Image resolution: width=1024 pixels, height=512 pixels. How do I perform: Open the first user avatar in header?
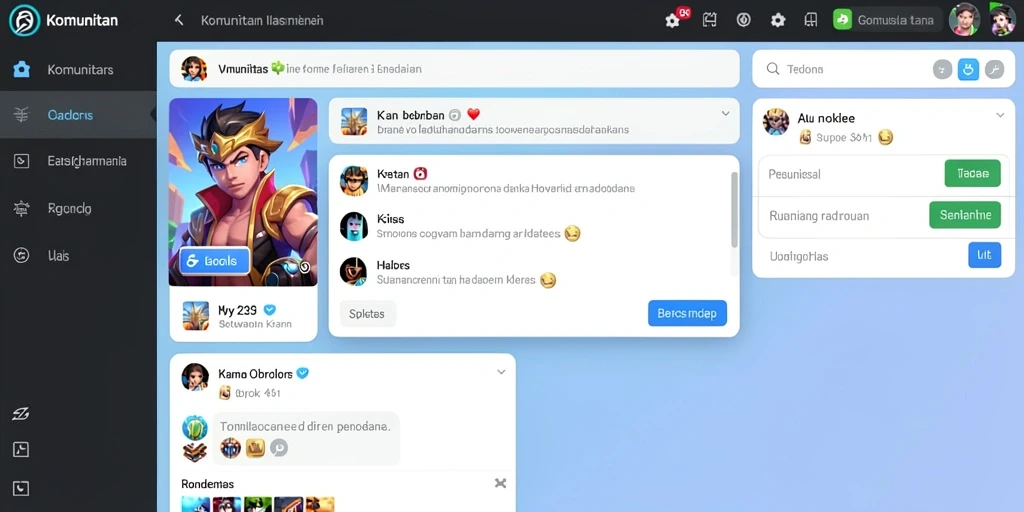964,20
